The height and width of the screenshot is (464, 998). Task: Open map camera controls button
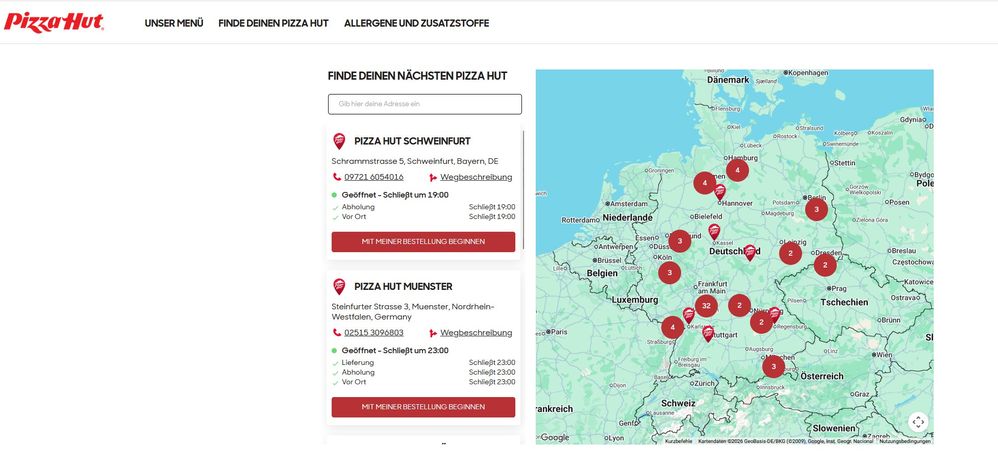(918, 421)
